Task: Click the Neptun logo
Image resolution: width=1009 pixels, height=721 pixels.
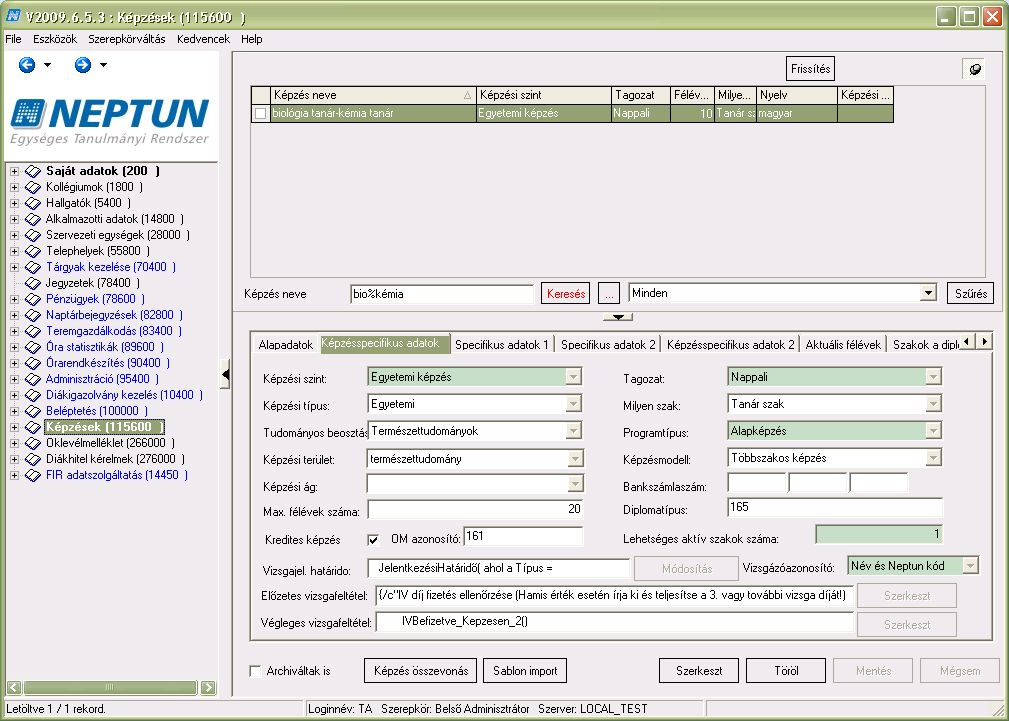Action: [x=109, y=121]
